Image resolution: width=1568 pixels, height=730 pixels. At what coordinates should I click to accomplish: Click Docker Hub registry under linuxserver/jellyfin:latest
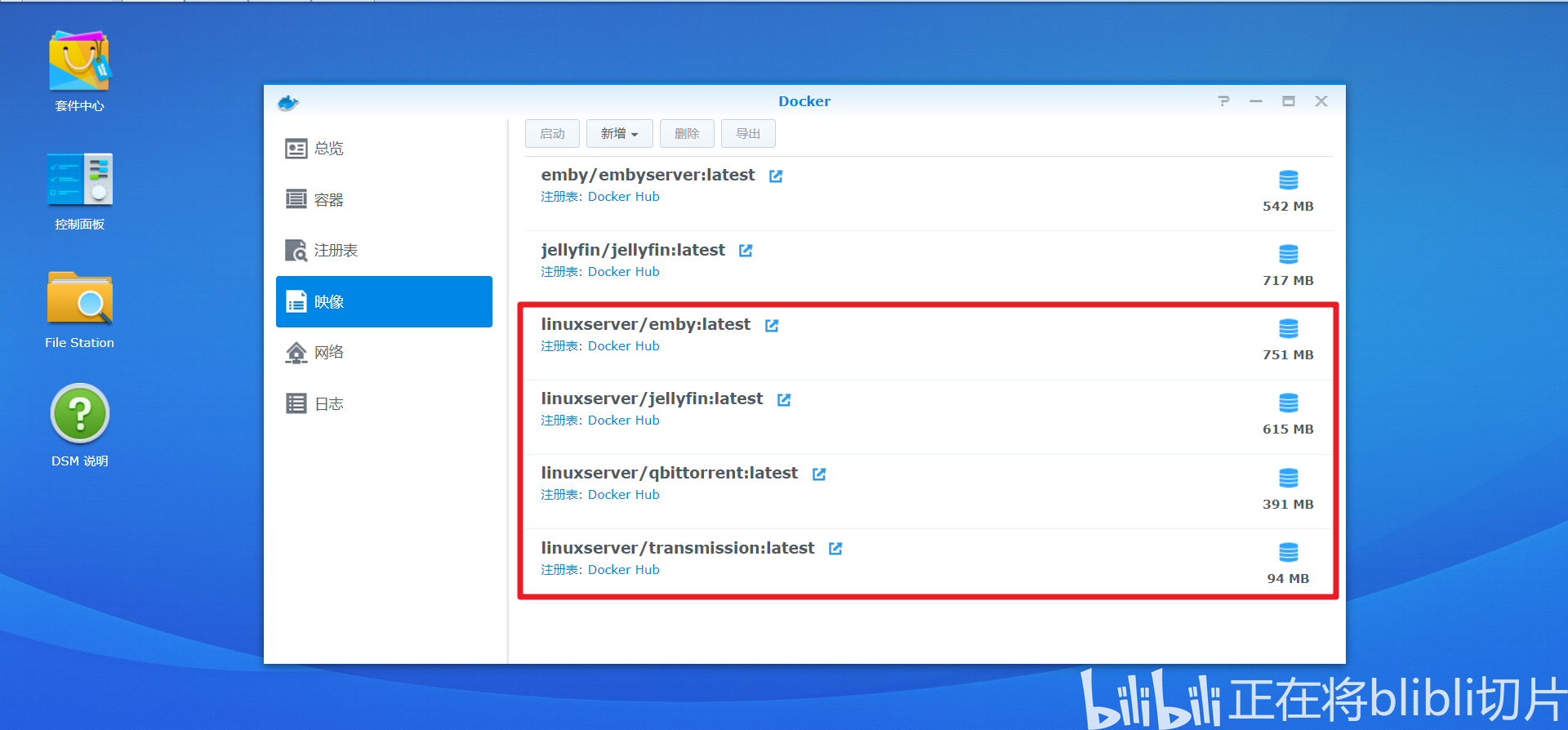point(624,421)
